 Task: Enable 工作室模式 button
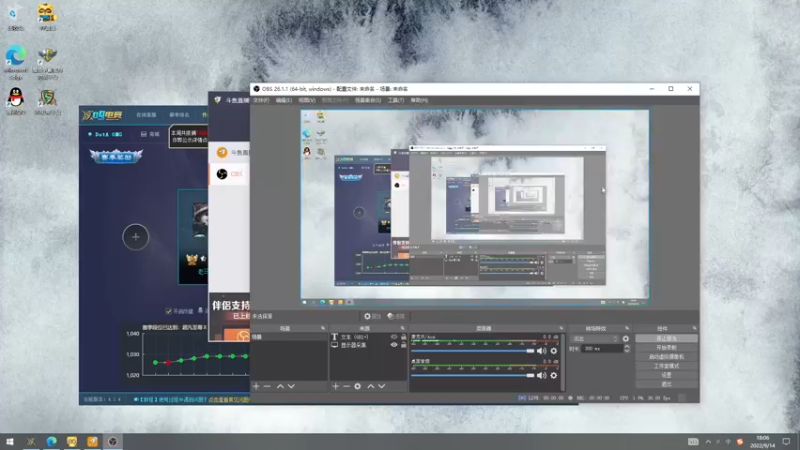[x=666, y=366]
